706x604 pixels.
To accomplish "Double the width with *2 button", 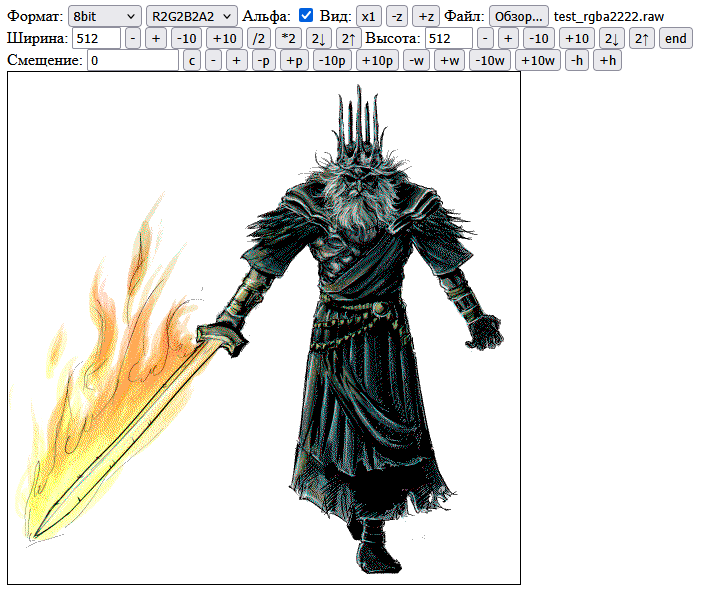I will (289, 39).
